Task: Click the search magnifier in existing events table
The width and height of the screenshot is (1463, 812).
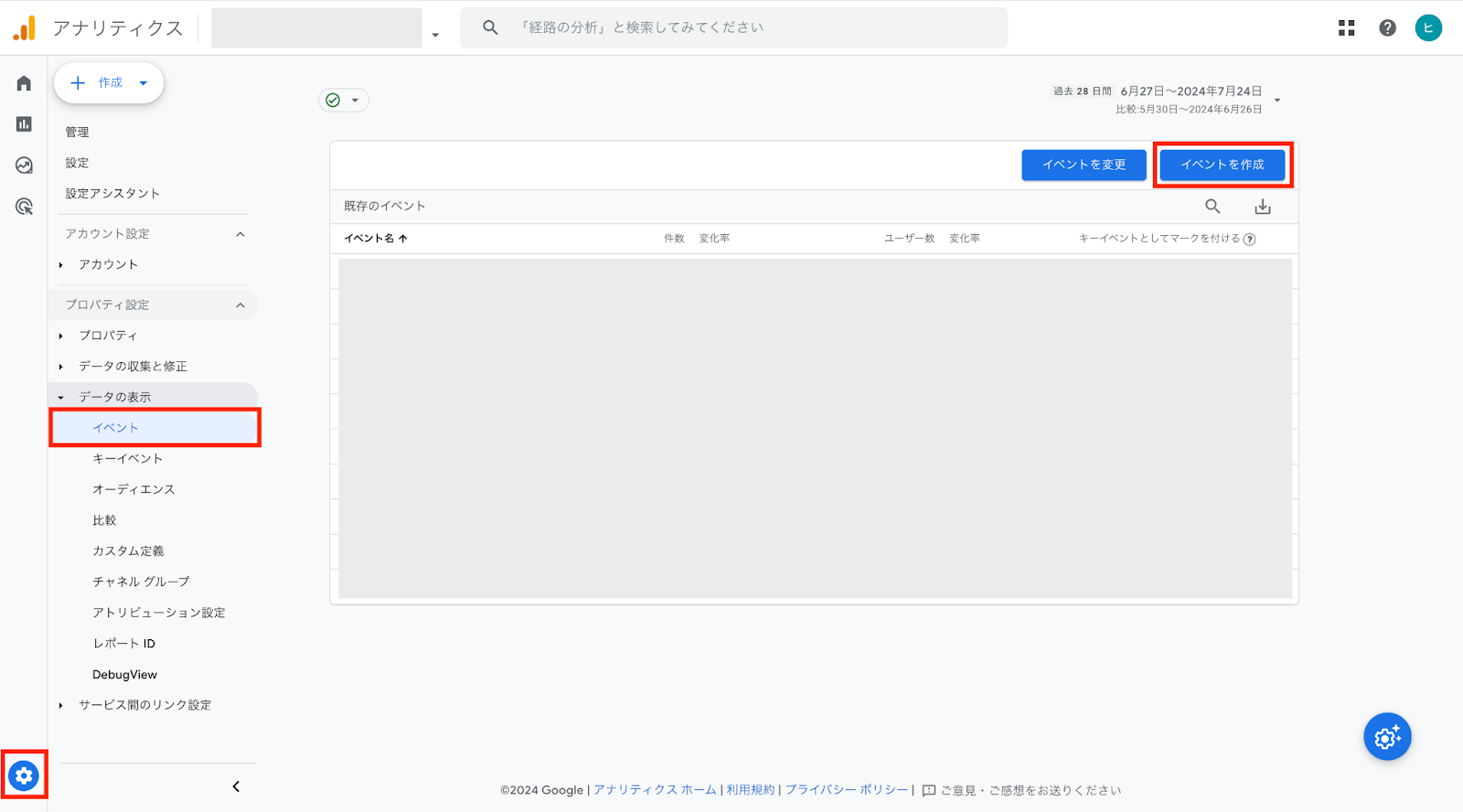Action: tap(1212, 207)
